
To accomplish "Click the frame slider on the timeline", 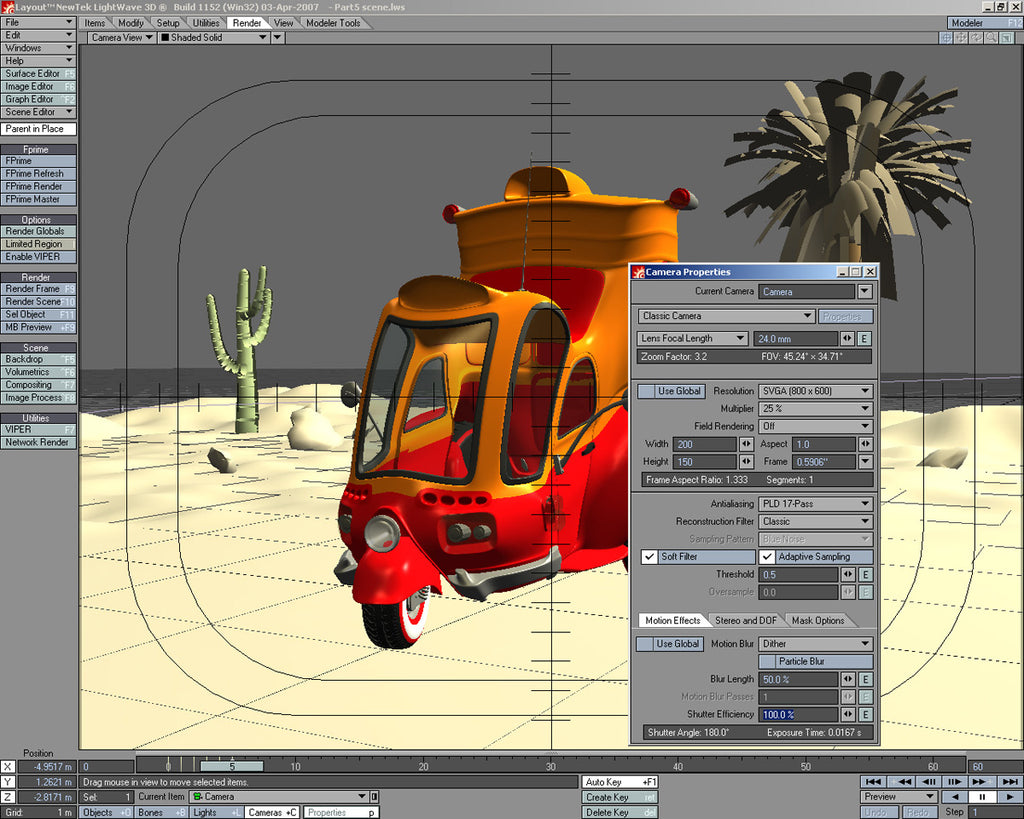I will tap(232, 765).
